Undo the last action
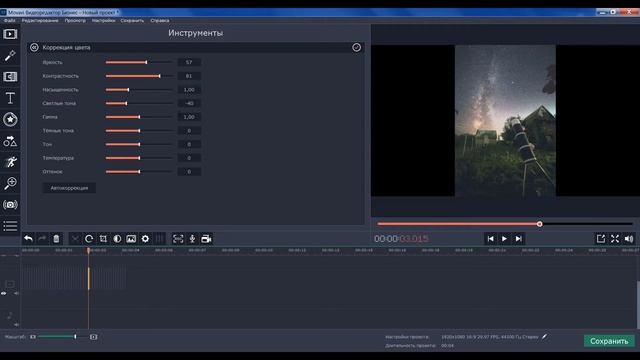The width and height of the screenshot is (640, 360). click(28, 239)
